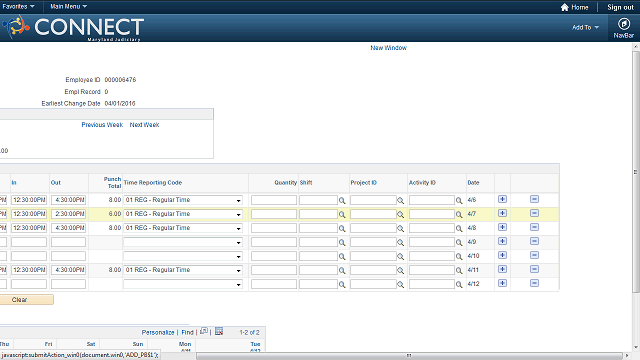Click the Punch Total column header
The image size is (640, 360).
click(112, 182)
